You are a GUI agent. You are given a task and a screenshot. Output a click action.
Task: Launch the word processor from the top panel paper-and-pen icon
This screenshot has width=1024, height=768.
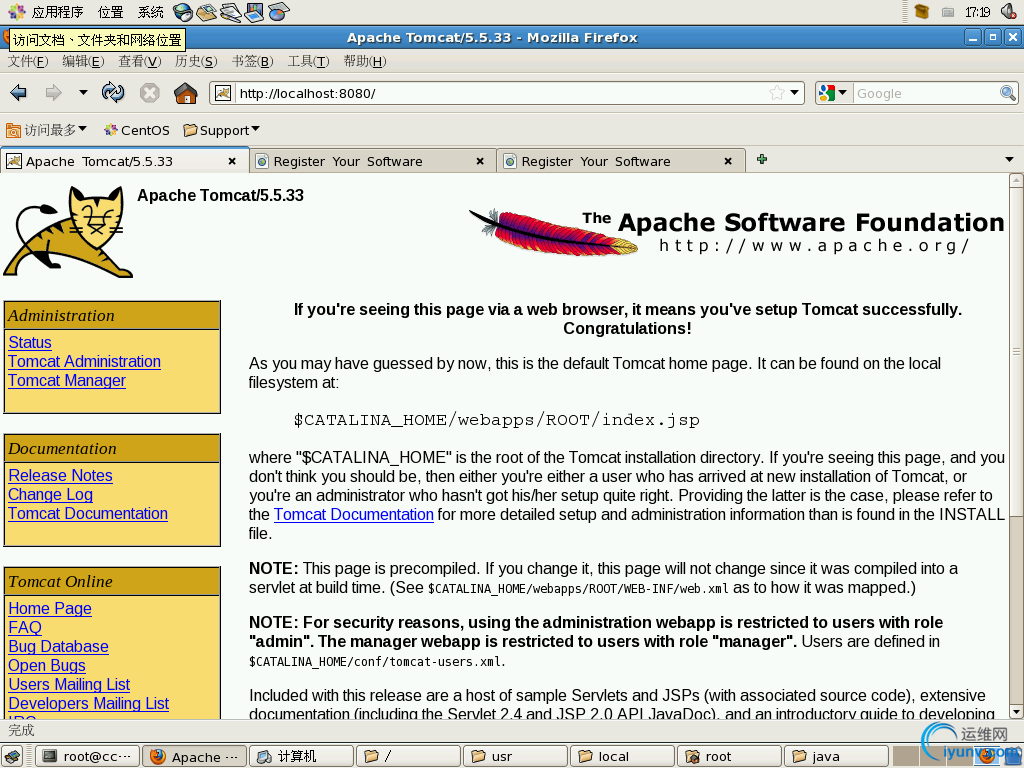point(231,12)
